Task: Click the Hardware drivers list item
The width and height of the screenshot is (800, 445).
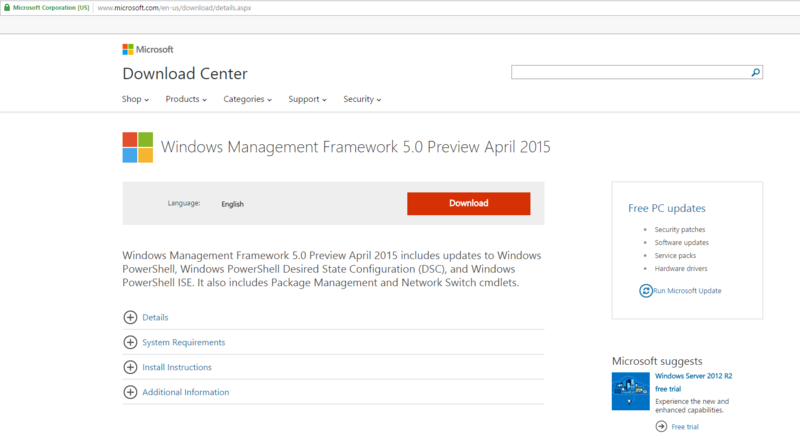Action: click(x=681, y=268)
